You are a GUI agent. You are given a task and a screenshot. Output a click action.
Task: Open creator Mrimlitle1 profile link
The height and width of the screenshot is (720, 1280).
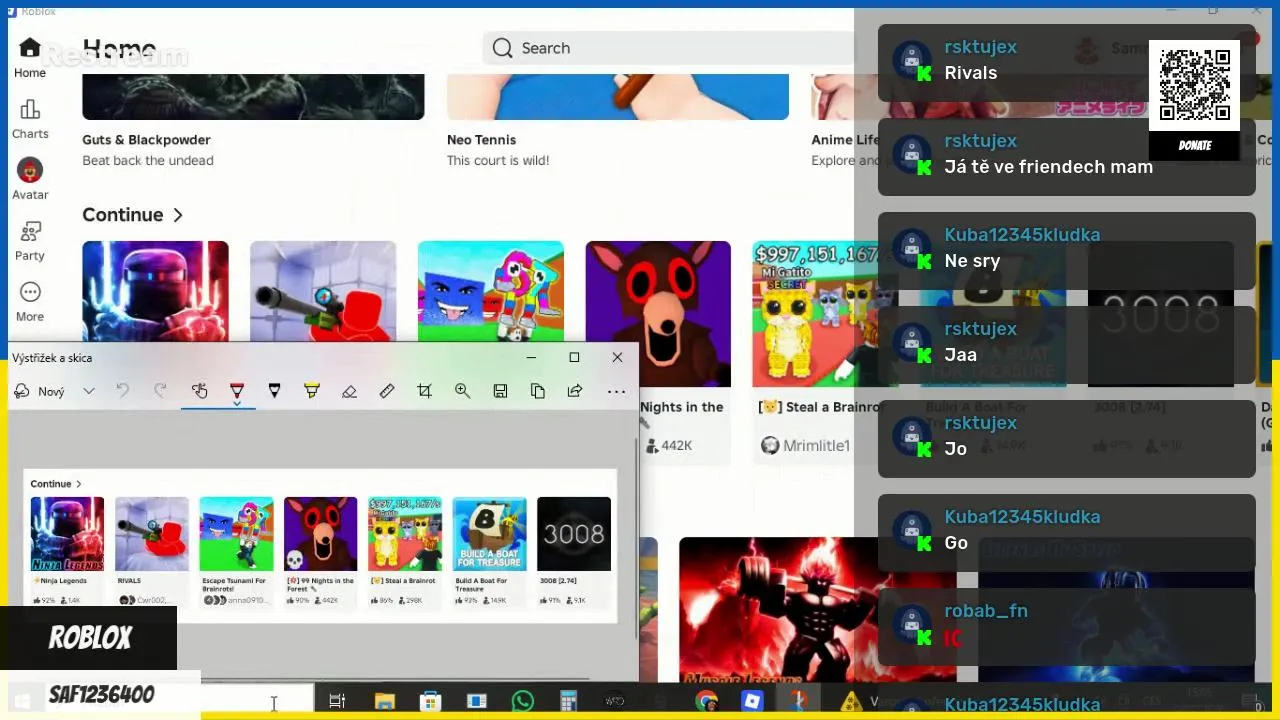[x=816, y=446]
